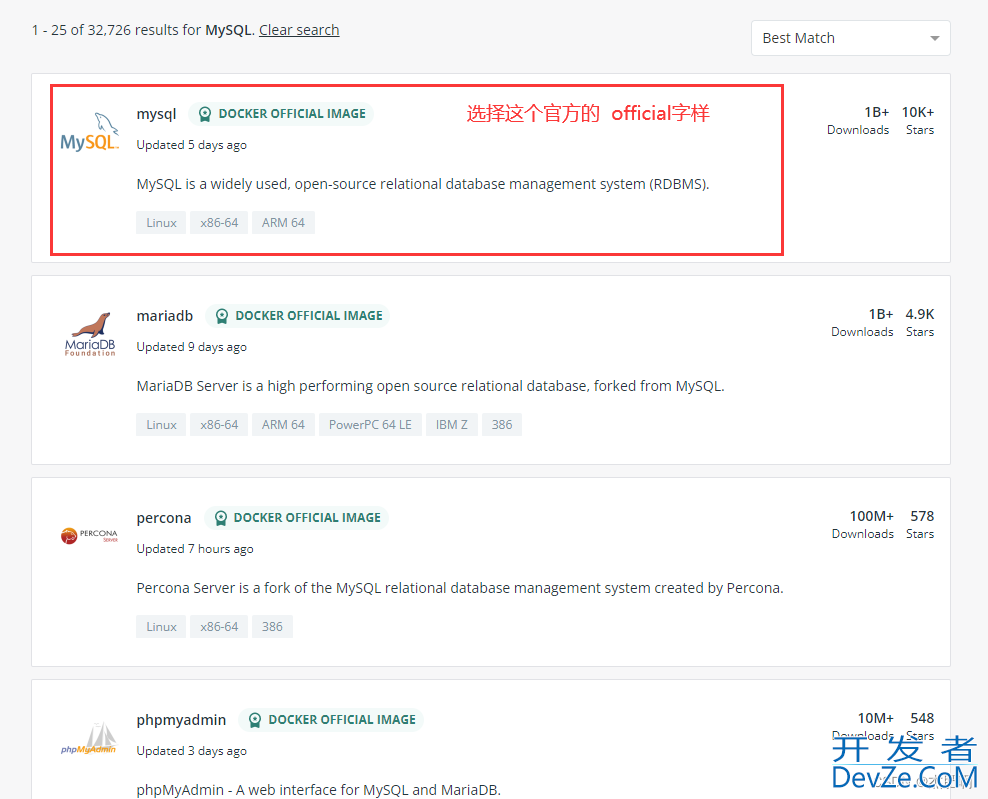Click the Linux tag on percona card
Viewport: 988px width, 799px height.
(161, 627)
